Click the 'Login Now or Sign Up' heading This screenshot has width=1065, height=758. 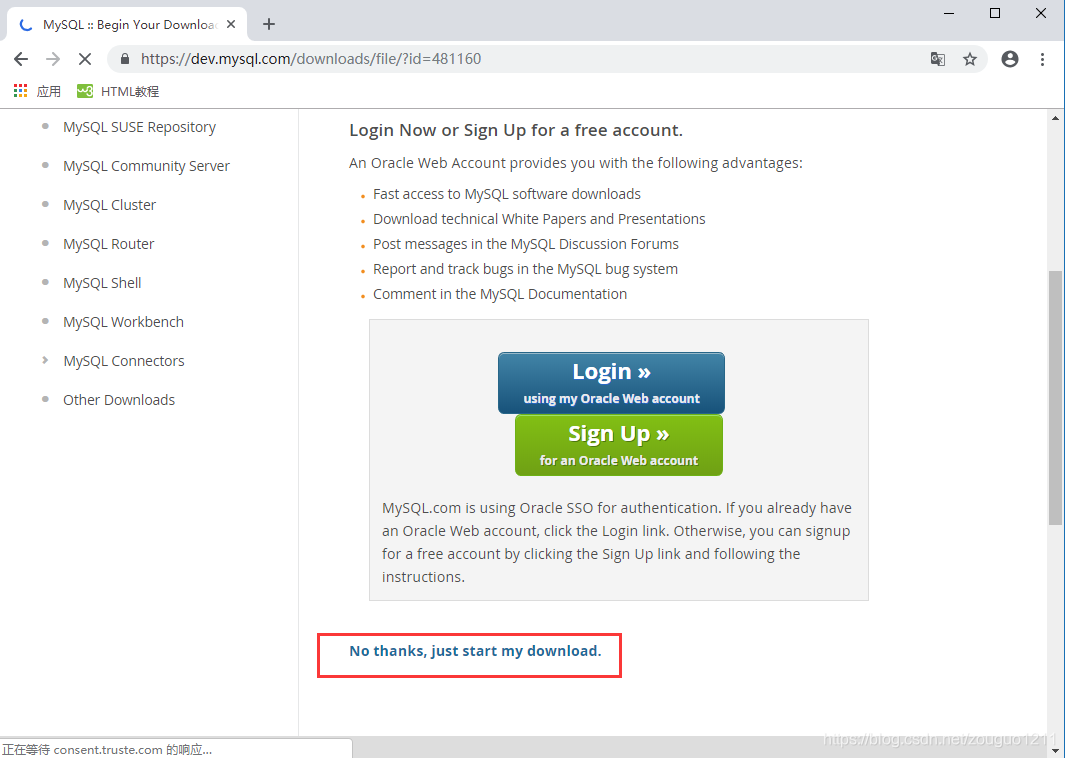pyautogui.click(x=516, y=130)
